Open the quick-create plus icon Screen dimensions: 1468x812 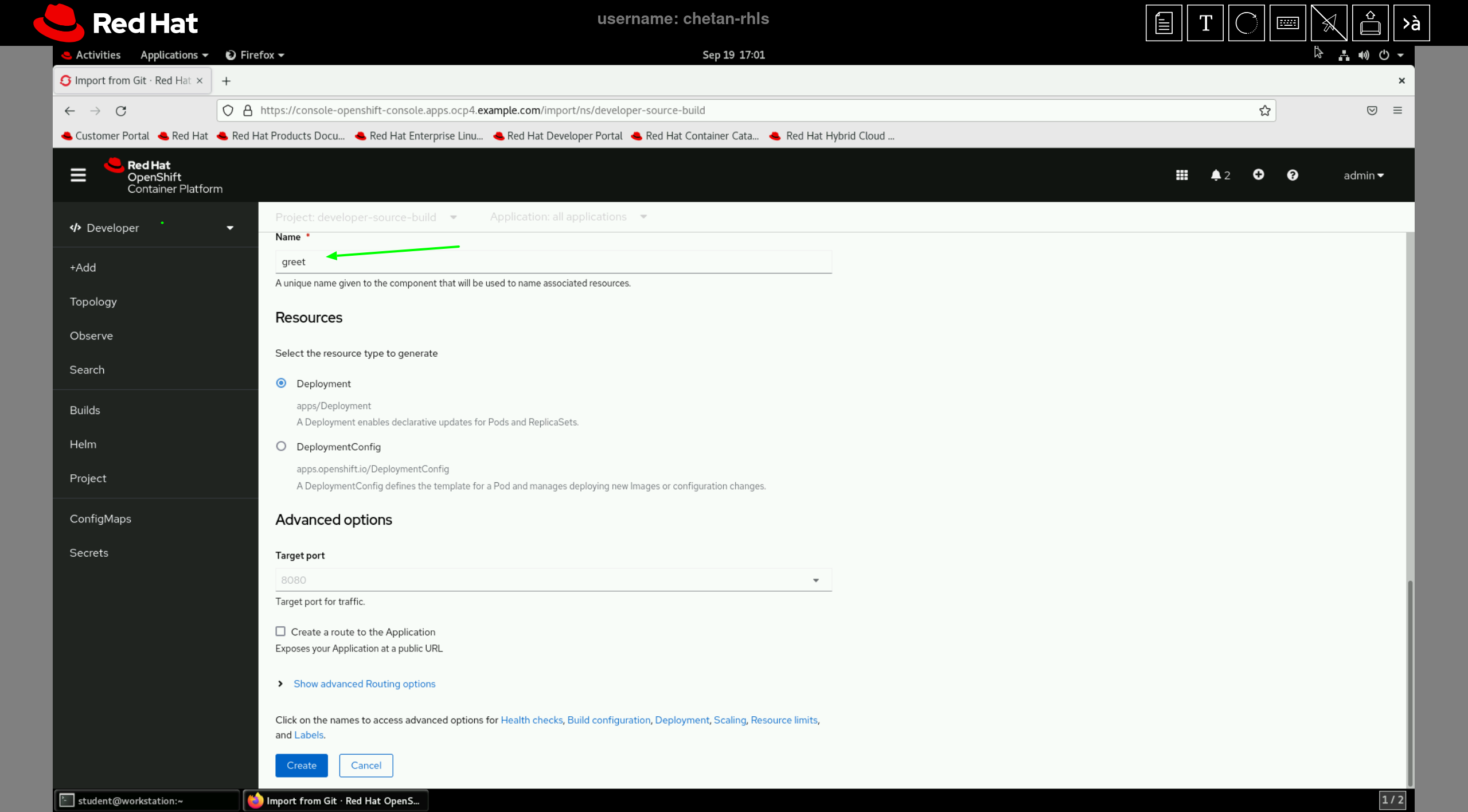pos(1258,175)
